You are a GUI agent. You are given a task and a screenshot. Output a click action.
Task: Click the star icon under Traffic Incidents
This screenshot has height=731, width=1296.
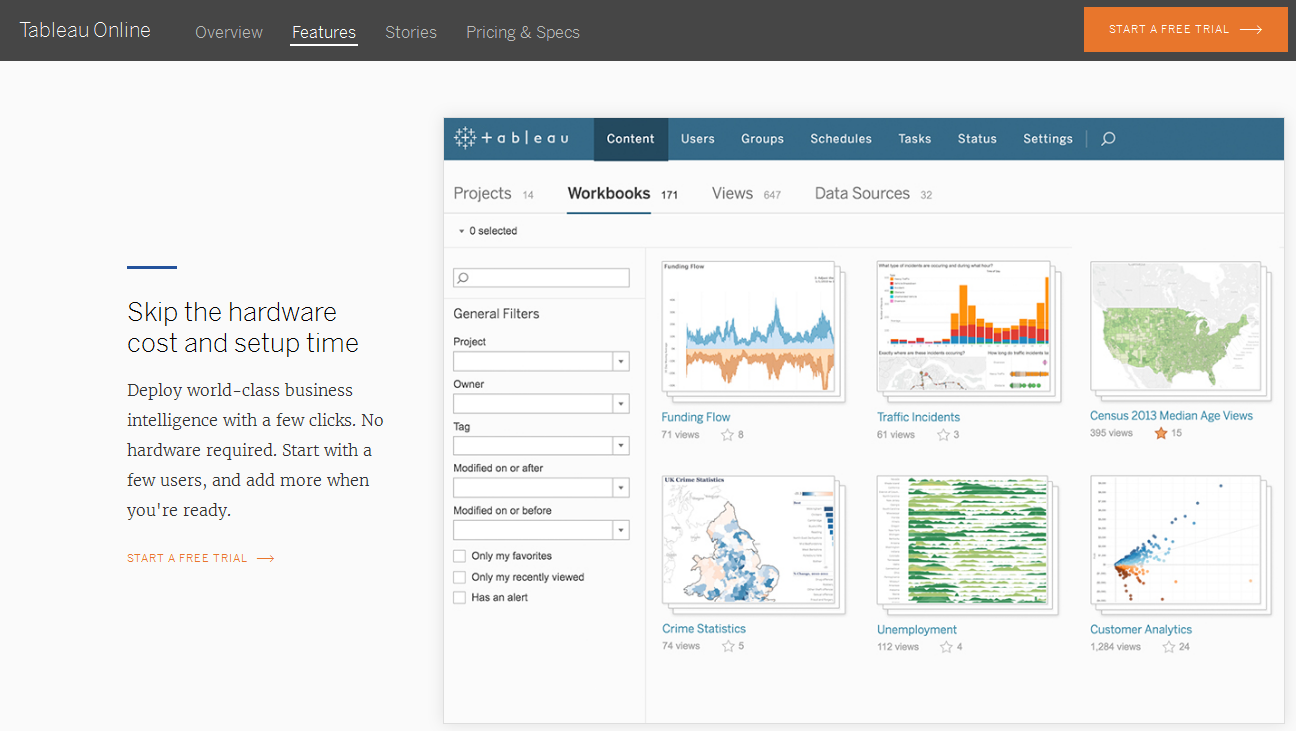pos(943,435)
